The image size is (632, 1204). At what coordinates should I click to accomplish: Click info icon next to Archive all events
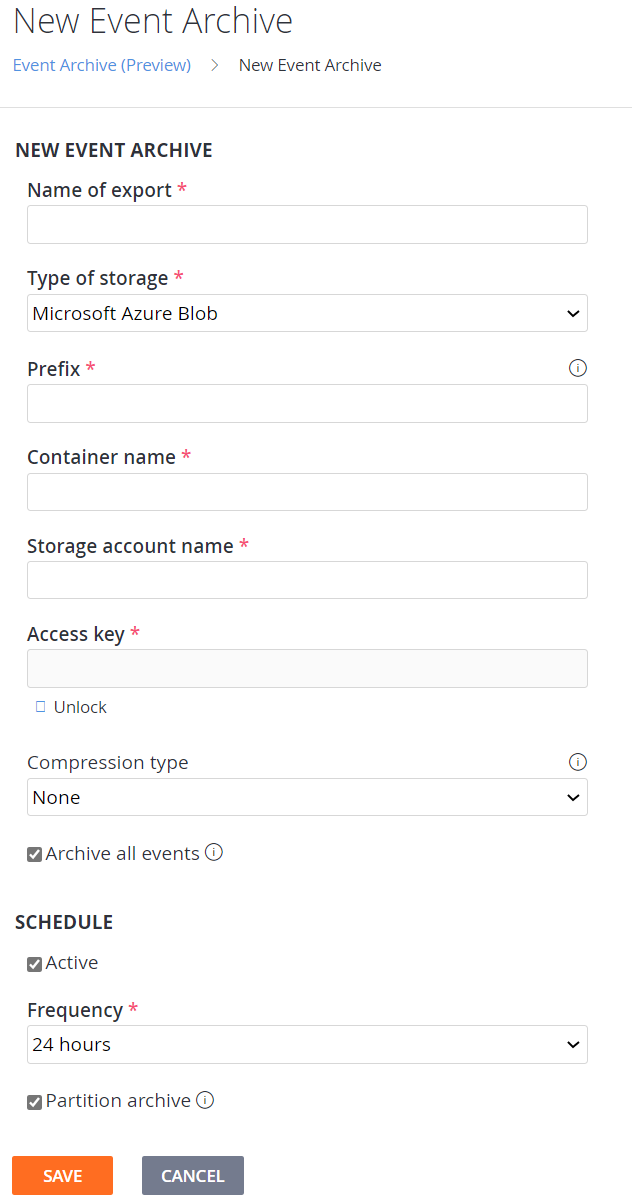(x=213, y=853)
